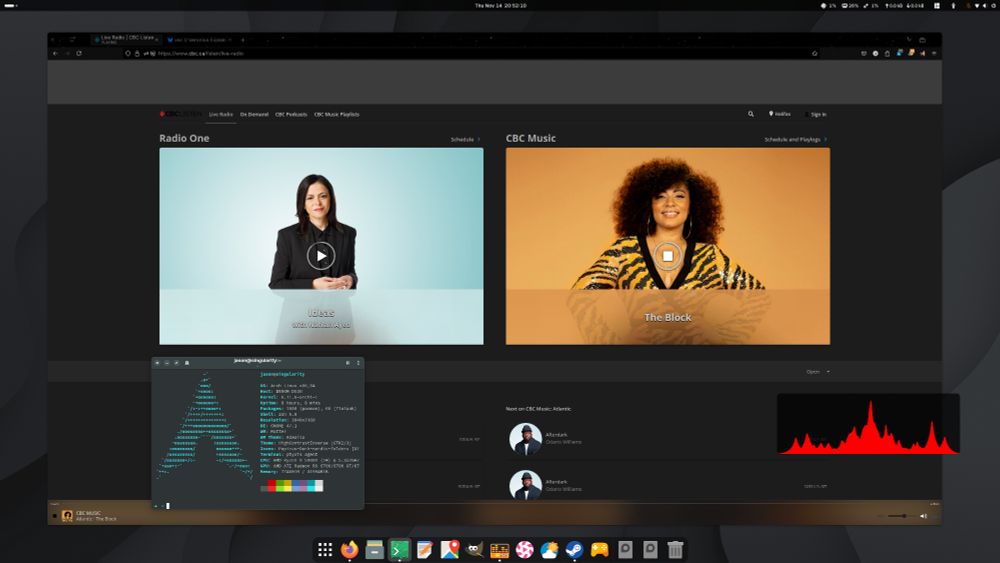Mute audio with the speaker icon
Image resolution: width=1000 pixels, height=563 pixels.
(923, 516)
